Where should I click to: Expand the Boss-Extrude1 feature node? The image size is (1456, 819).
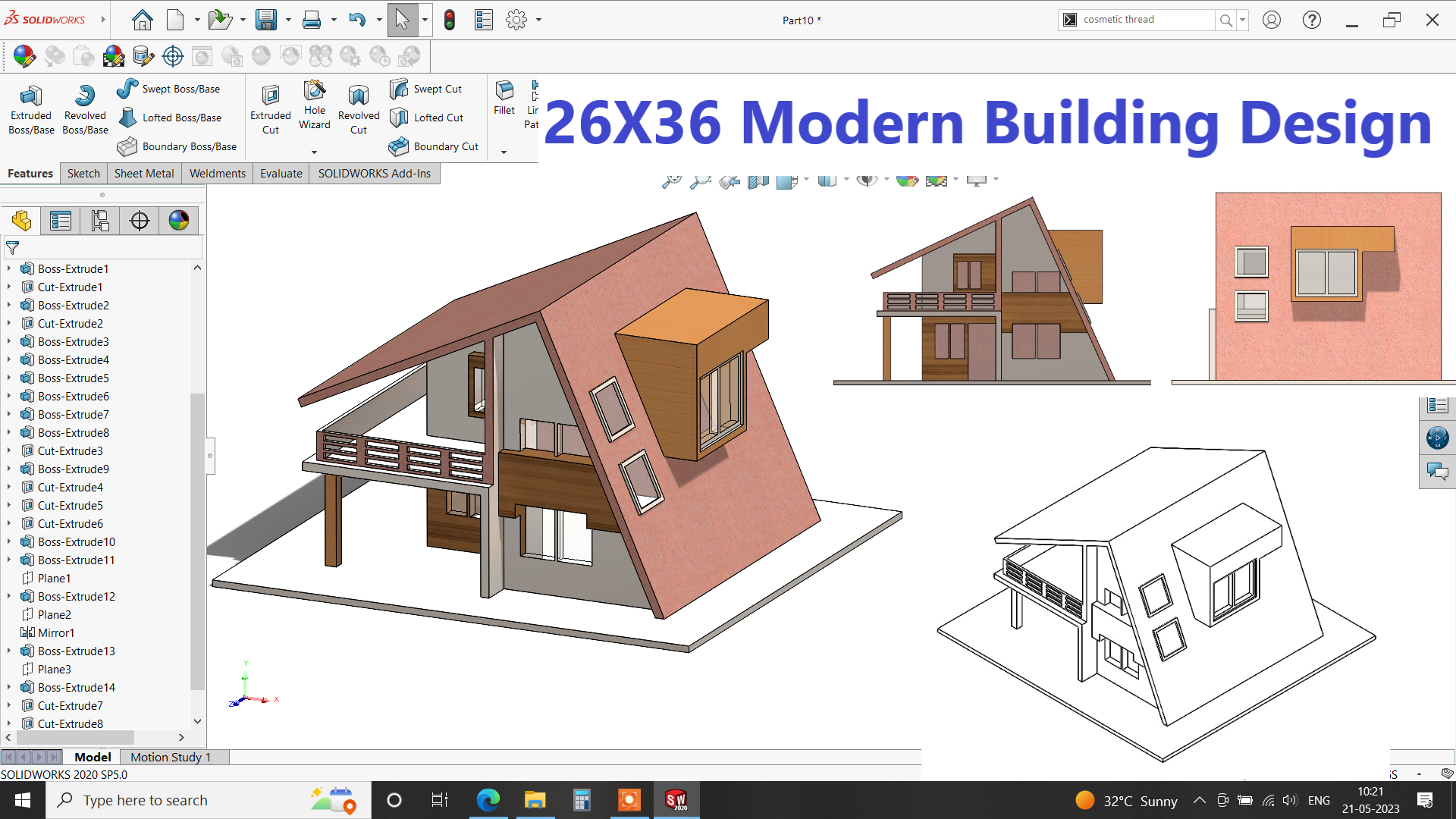coord(9,268)
